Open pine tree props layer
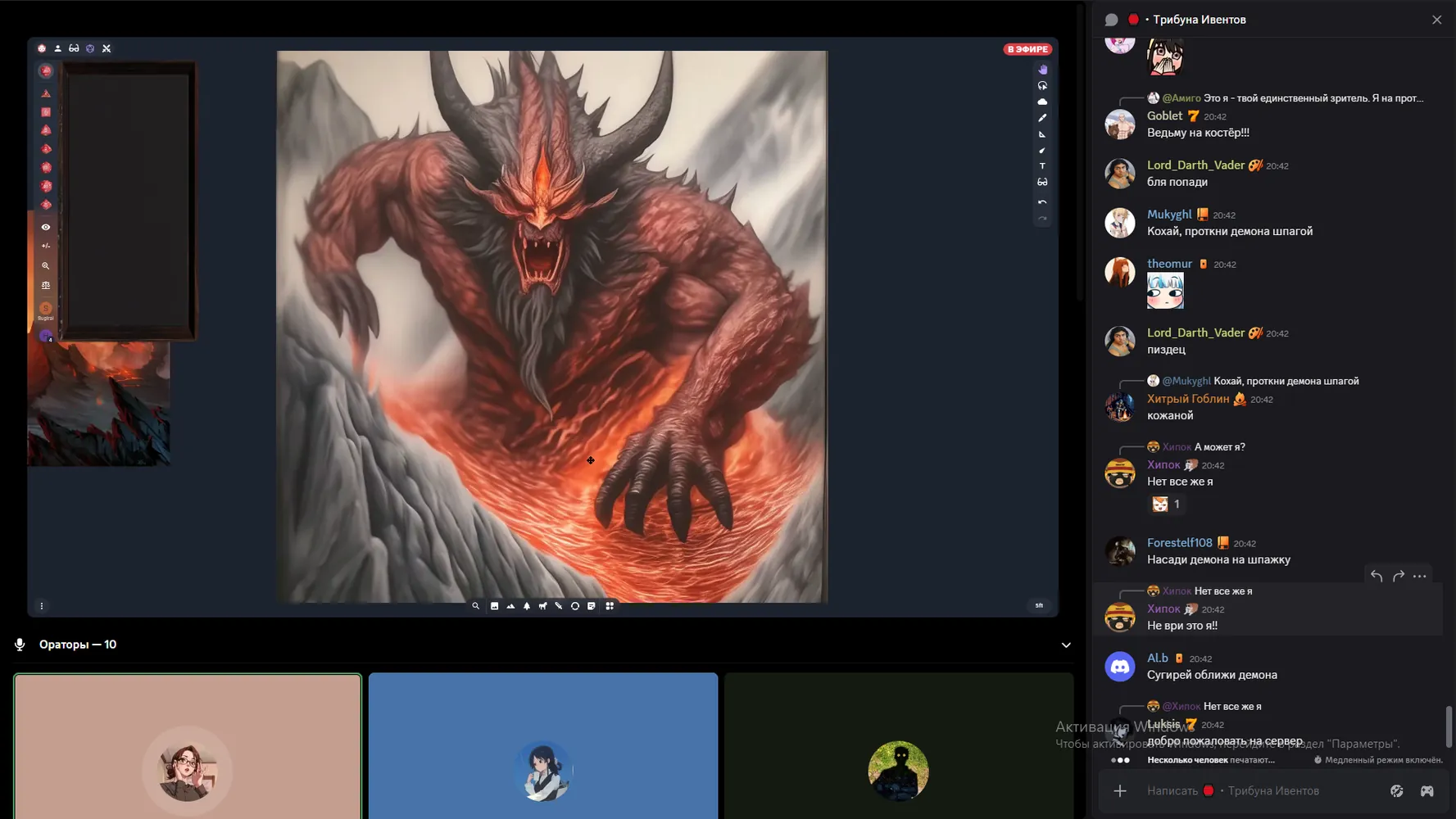Viewport: 1456px width, 819px height. pos(527,606)
